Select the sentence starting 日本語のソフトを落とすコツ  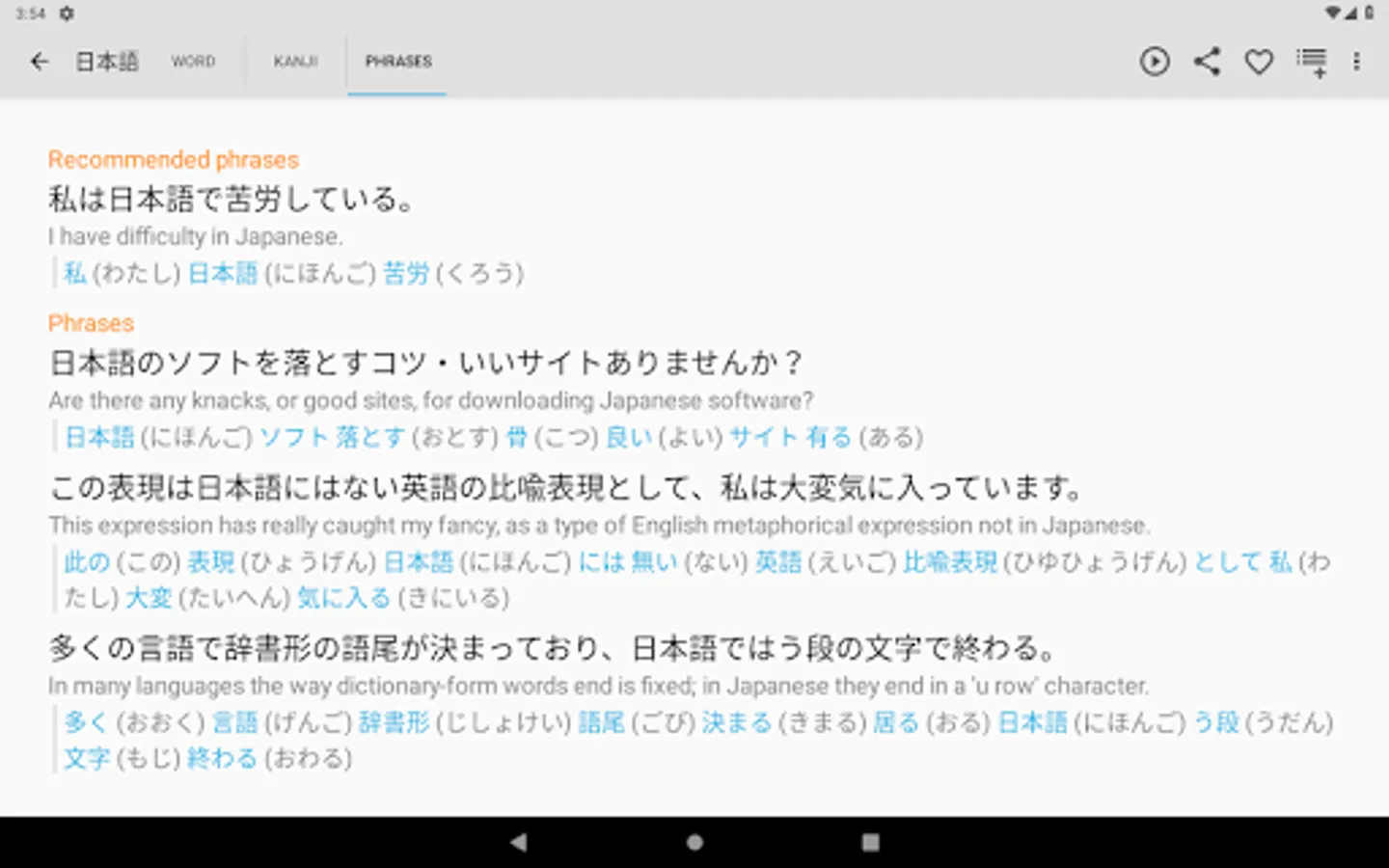426,363
